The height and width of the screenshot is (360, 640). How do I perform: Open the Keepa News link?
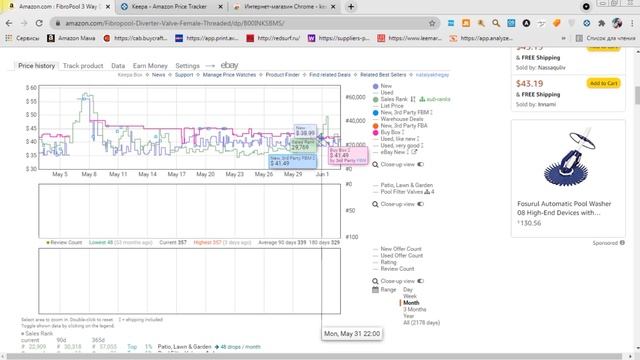[158, 75]
